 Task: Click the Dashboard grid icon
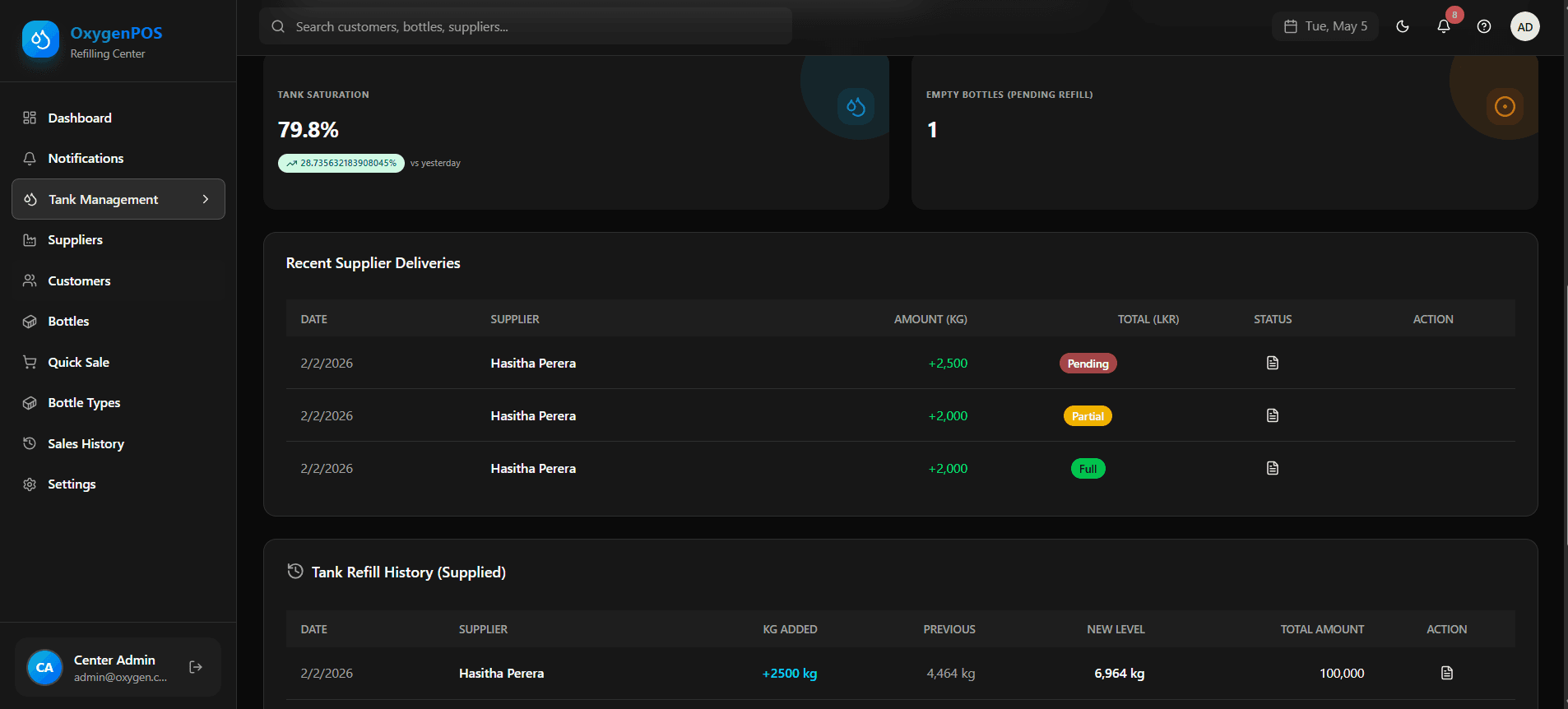[x=30, y=118]
